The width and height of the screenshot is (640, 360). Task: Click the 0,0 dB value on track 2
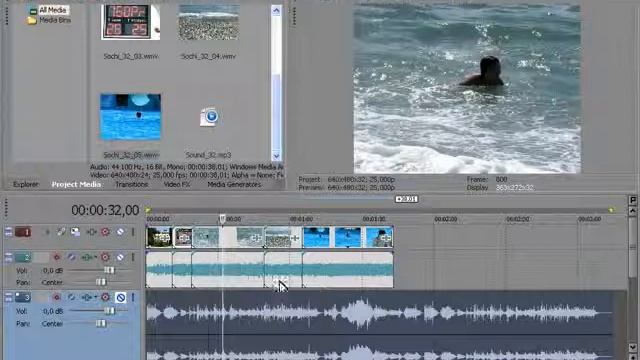53,271
